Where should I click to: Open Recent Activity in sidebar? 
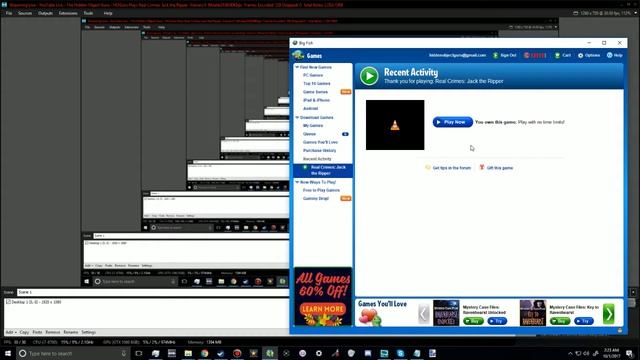[x=317, y=159]
